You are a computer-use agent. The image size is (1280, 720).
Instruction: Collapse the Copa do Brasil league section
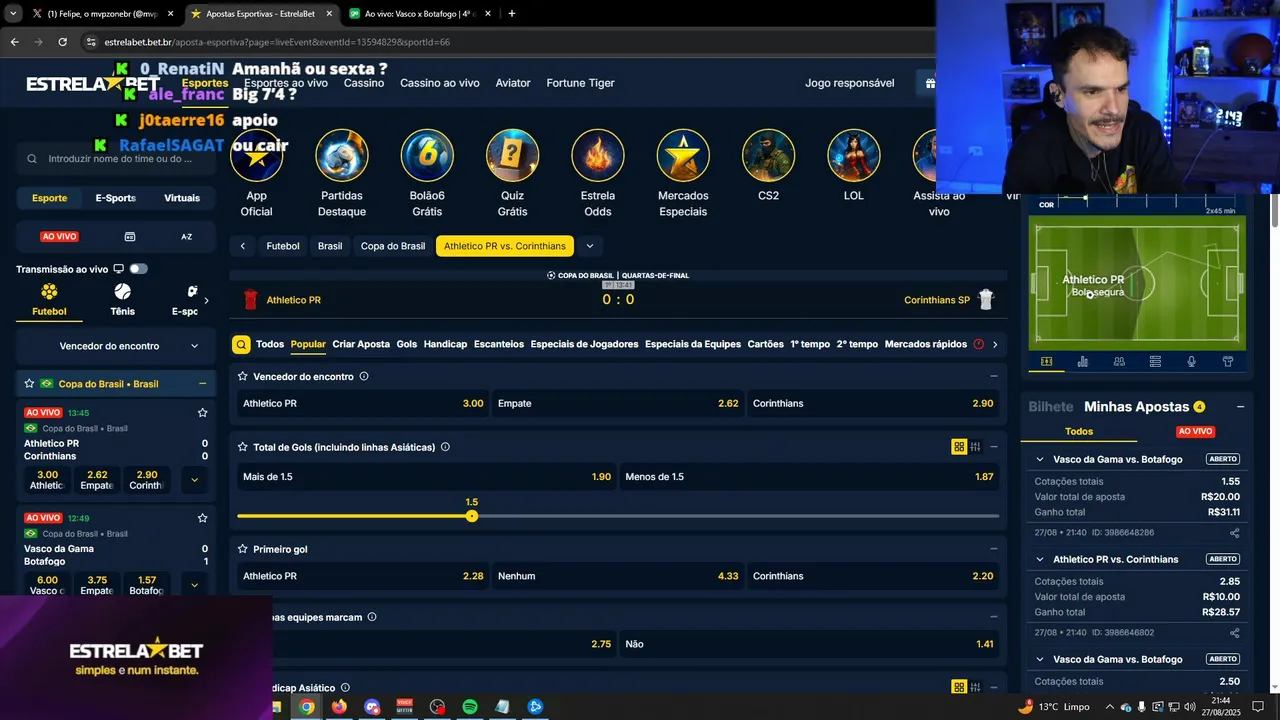pos(202,384)
